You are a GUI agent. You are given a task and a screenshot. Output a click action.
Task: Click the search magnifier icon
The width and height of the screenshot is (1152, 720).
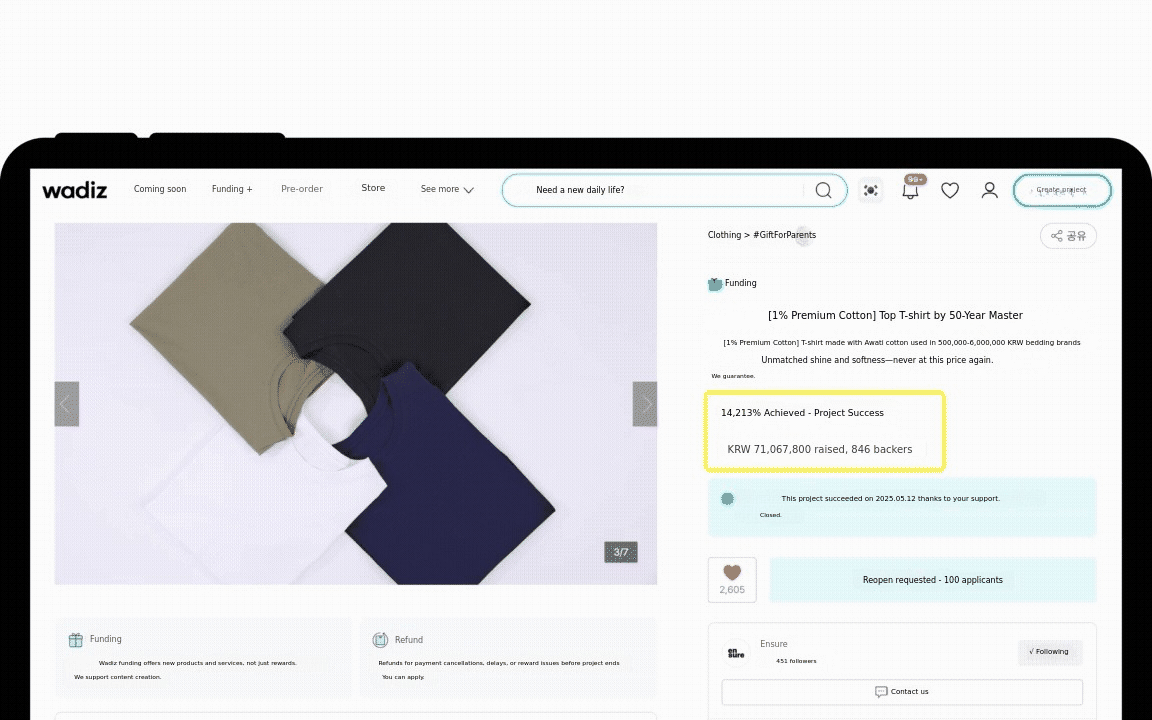point(823,190)
